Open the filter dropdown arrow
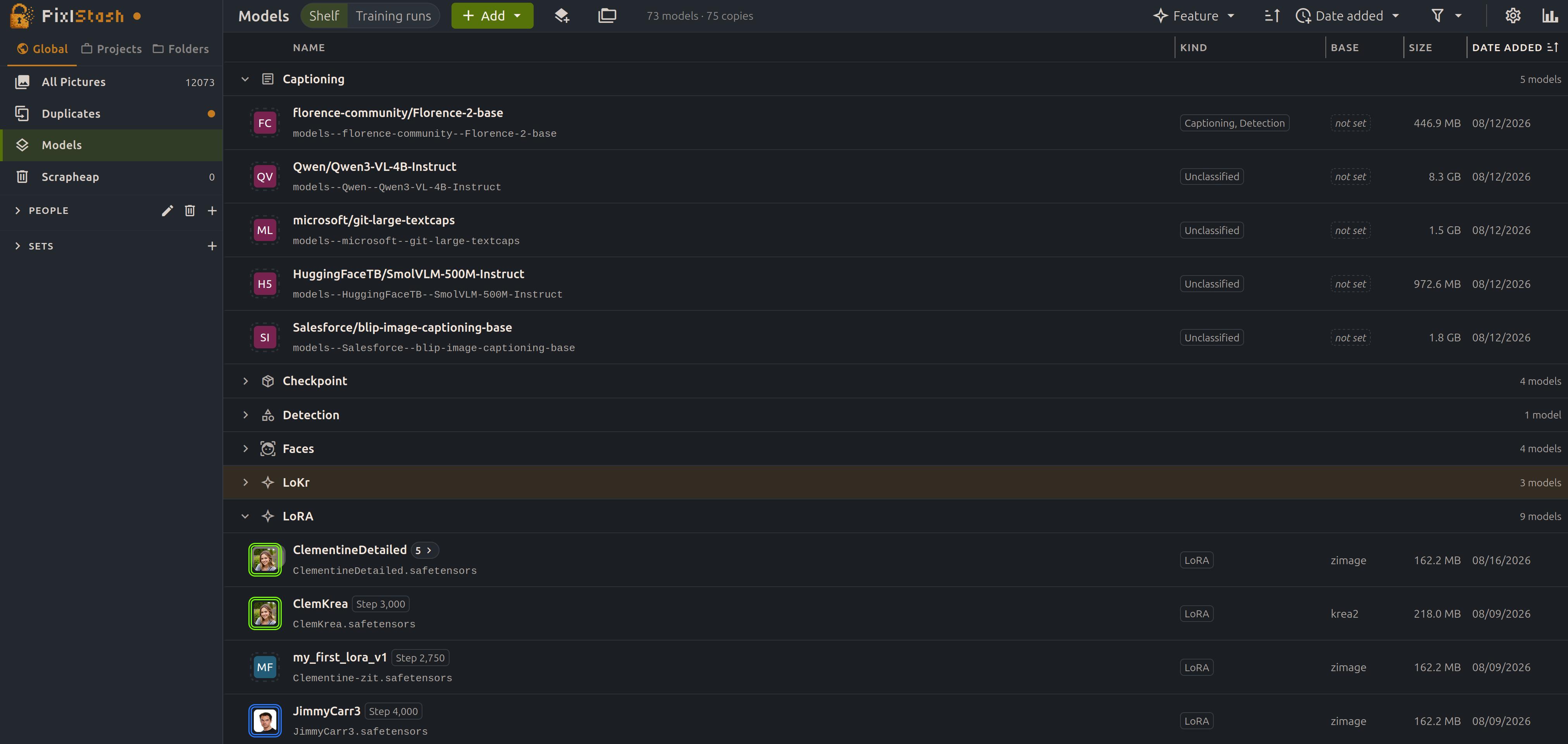The image size is (1568, 744). tap(1458, 16)
